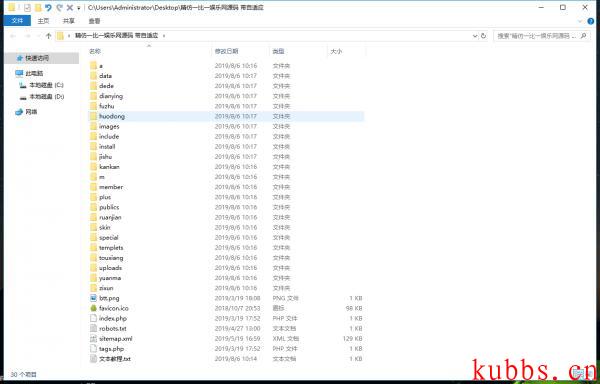600x384 pixels.
Task: Select the sitemap.xml file icon
Action: point(93,339)
